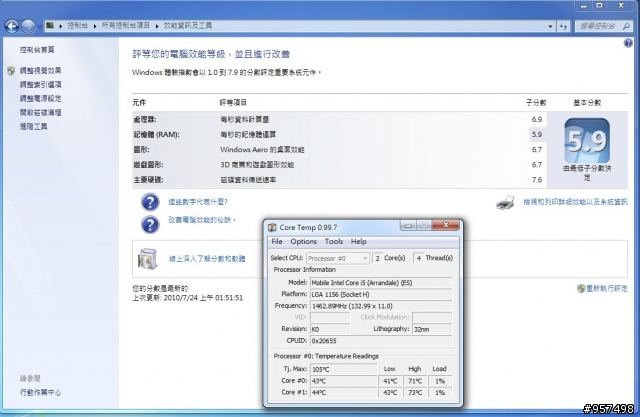This screenshot has width=640, height=417.
Task: Click Model field Mobile Intel Core i5
Action: coord(381,283)
